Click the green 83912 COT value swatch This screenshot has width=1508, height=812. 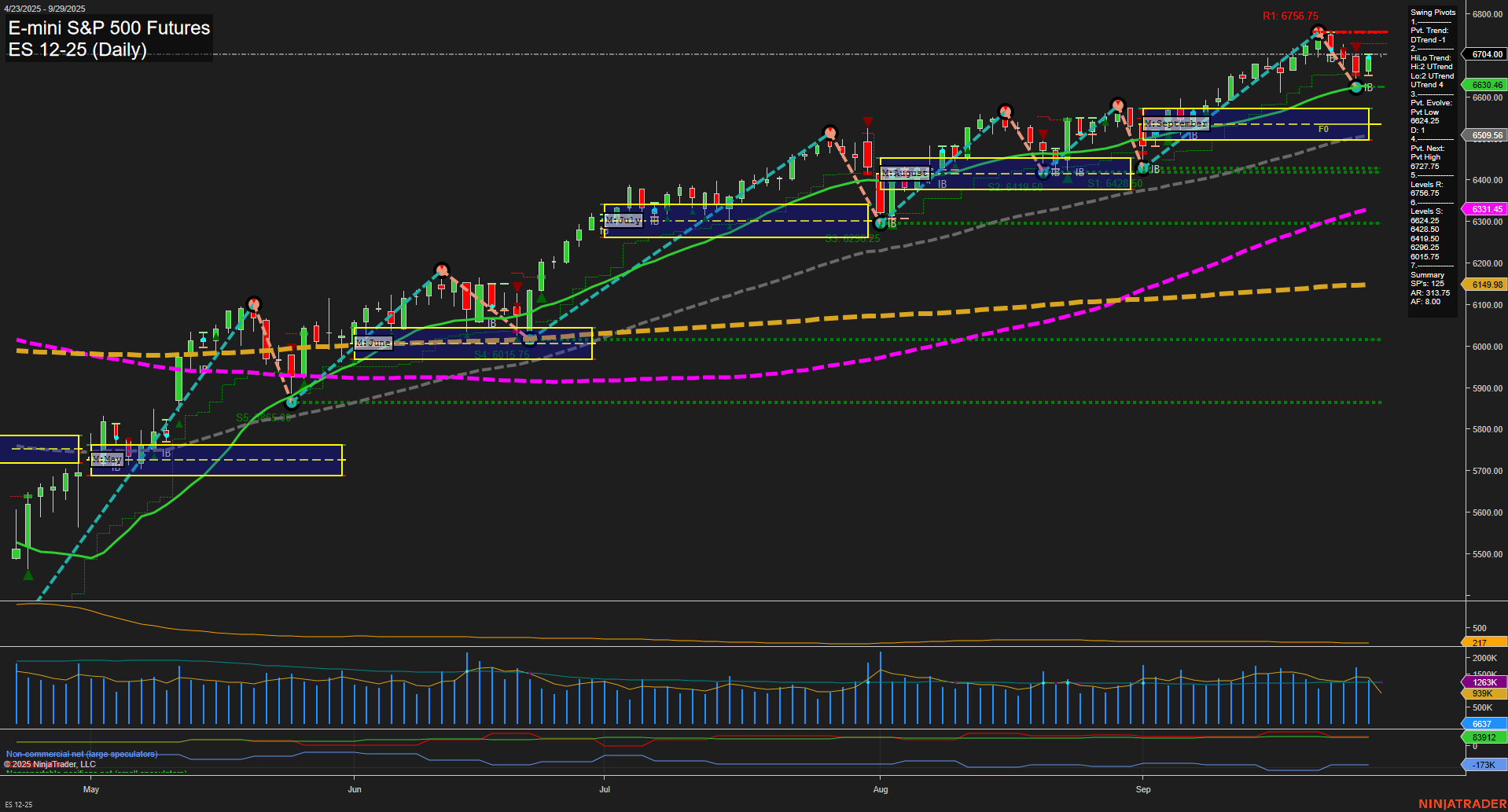pos(1484,737)
